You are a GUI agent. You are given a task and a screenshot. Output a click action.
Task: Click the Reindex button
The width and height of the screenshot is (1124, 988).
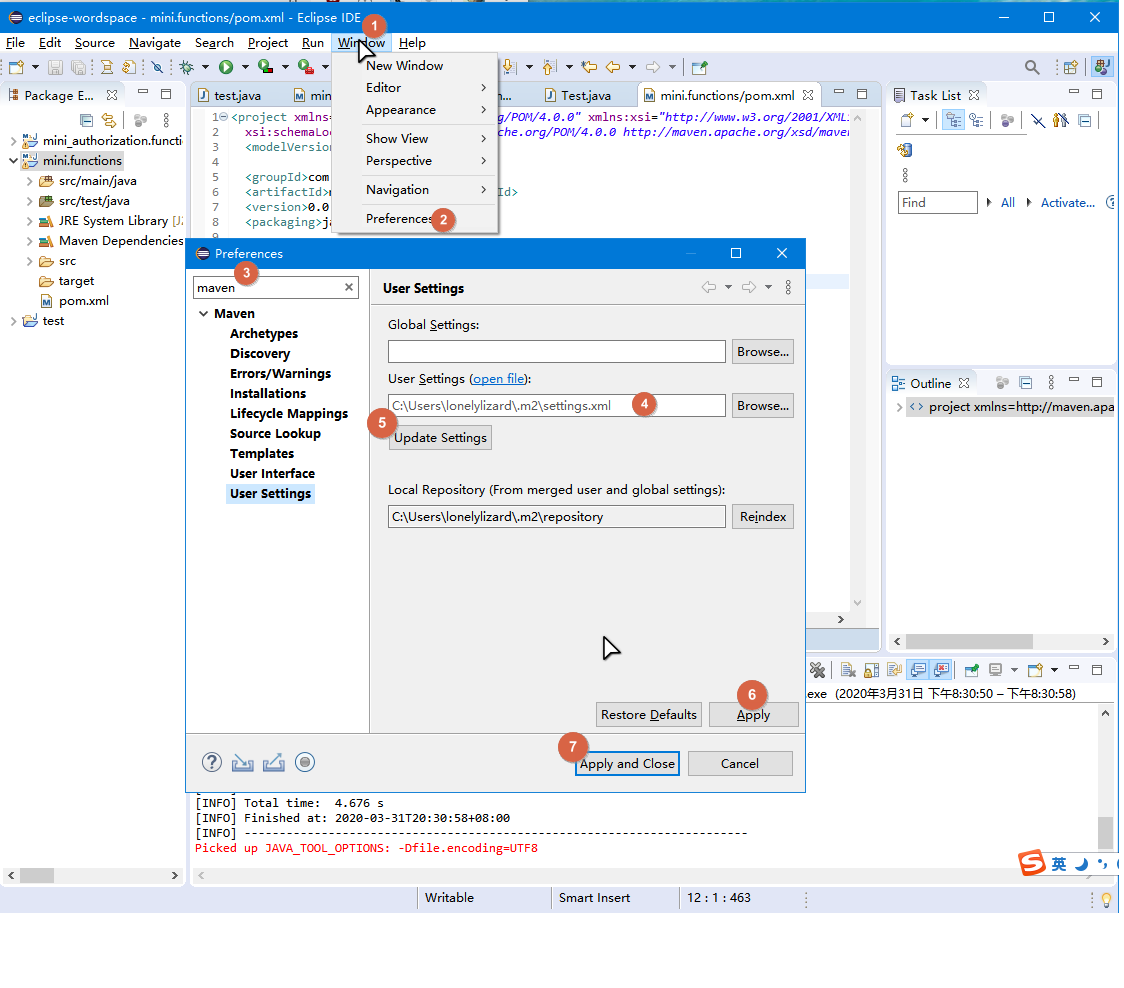pyautogui.click(x=763, y=517)
